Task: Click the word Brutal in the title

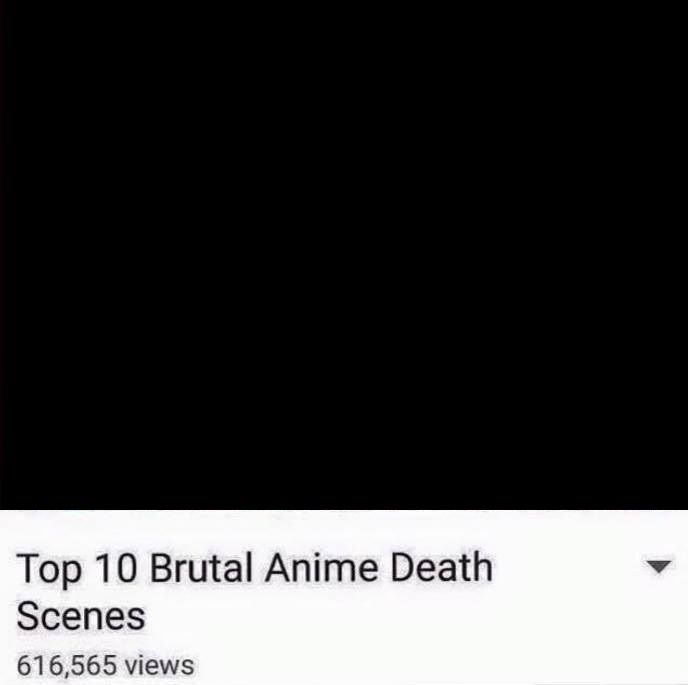Action: [201, 567]
